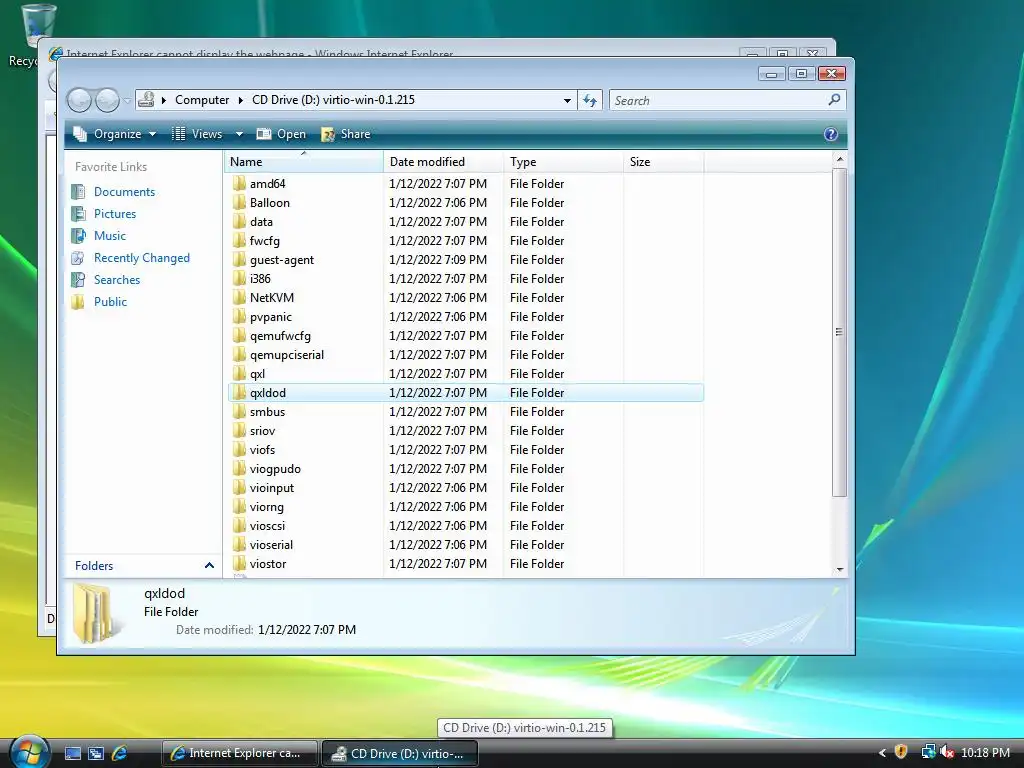The image size is (1024, 768).
Task: Click the Back navigation arrow
Action: tap(80, 101)
